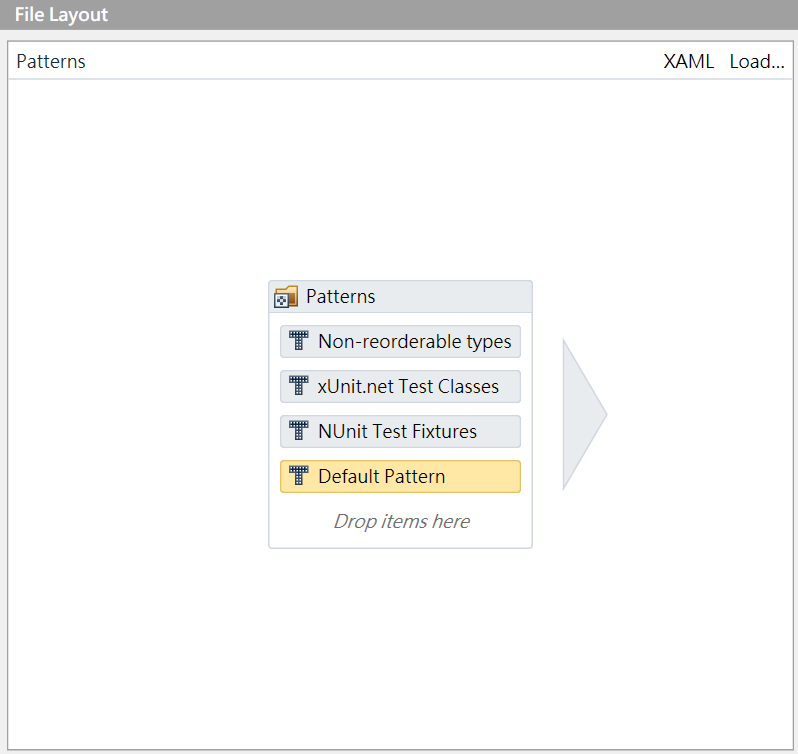Select the xUnit.net Test Classes label
The width and height of the screenshot is (798, 754).
click(408, 386)
